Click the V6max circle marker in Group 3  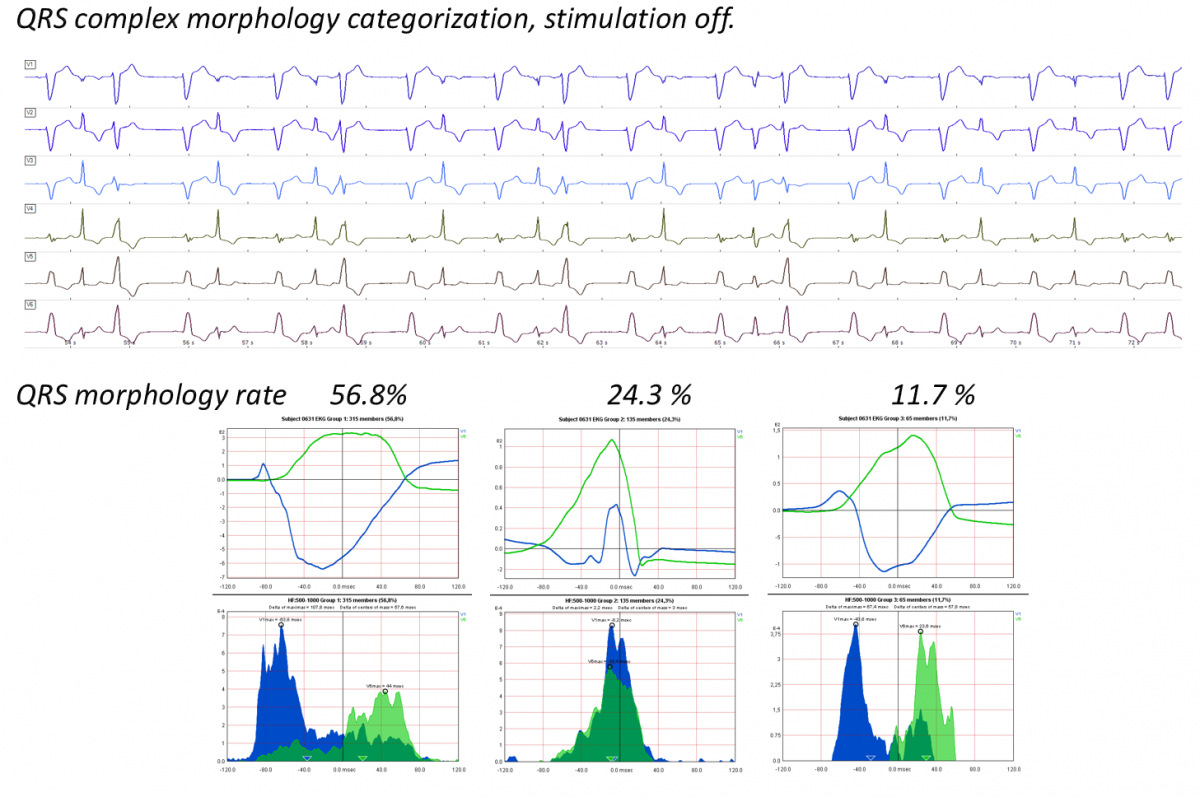[x=920, y=632]
